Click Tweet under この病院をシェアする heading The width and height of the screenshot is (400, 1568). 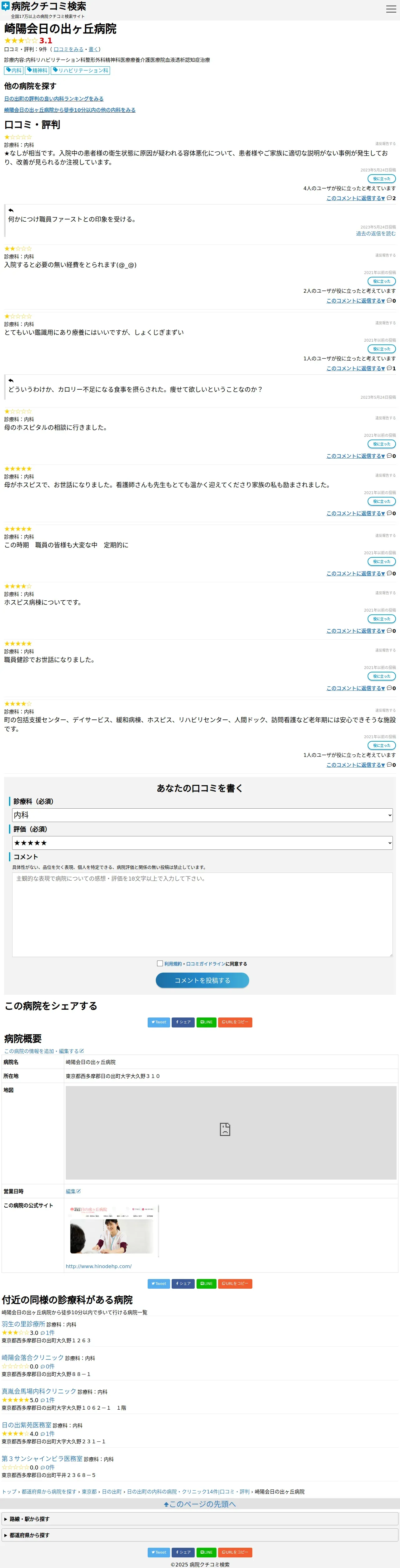159,1022
